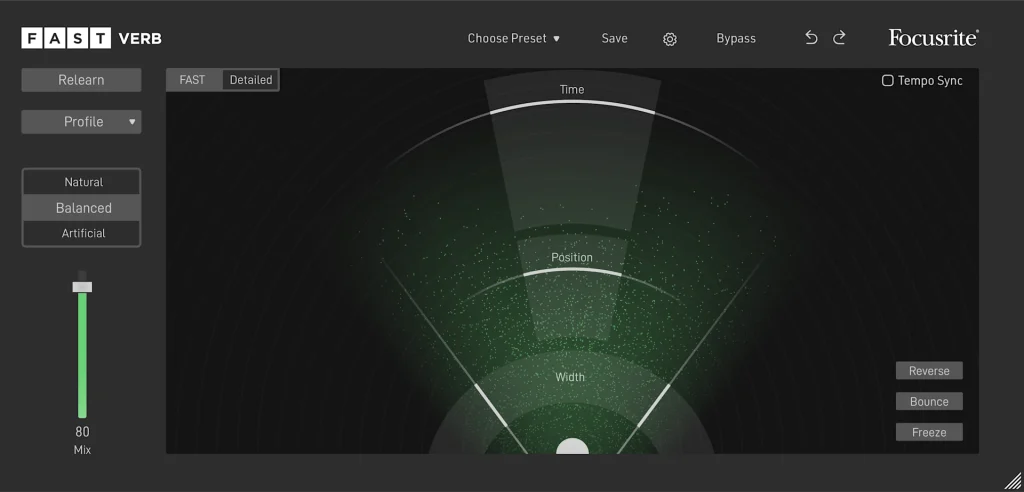
Task: Click the Mix slider handle
Action: (82, 287)
